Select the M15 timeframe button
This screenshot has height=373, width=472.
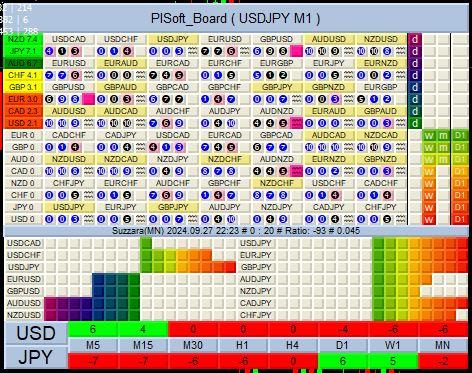click(x=143, y=345)
